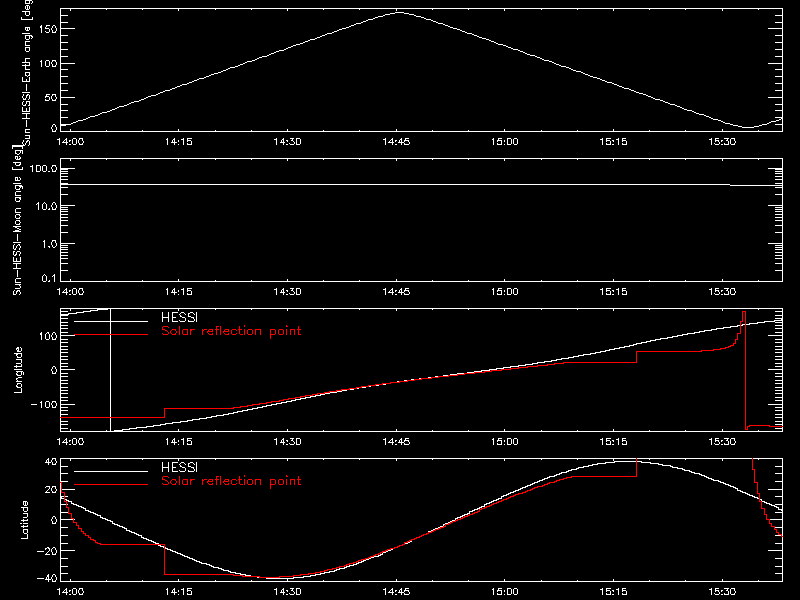Click the Longitude axis title

18,370
